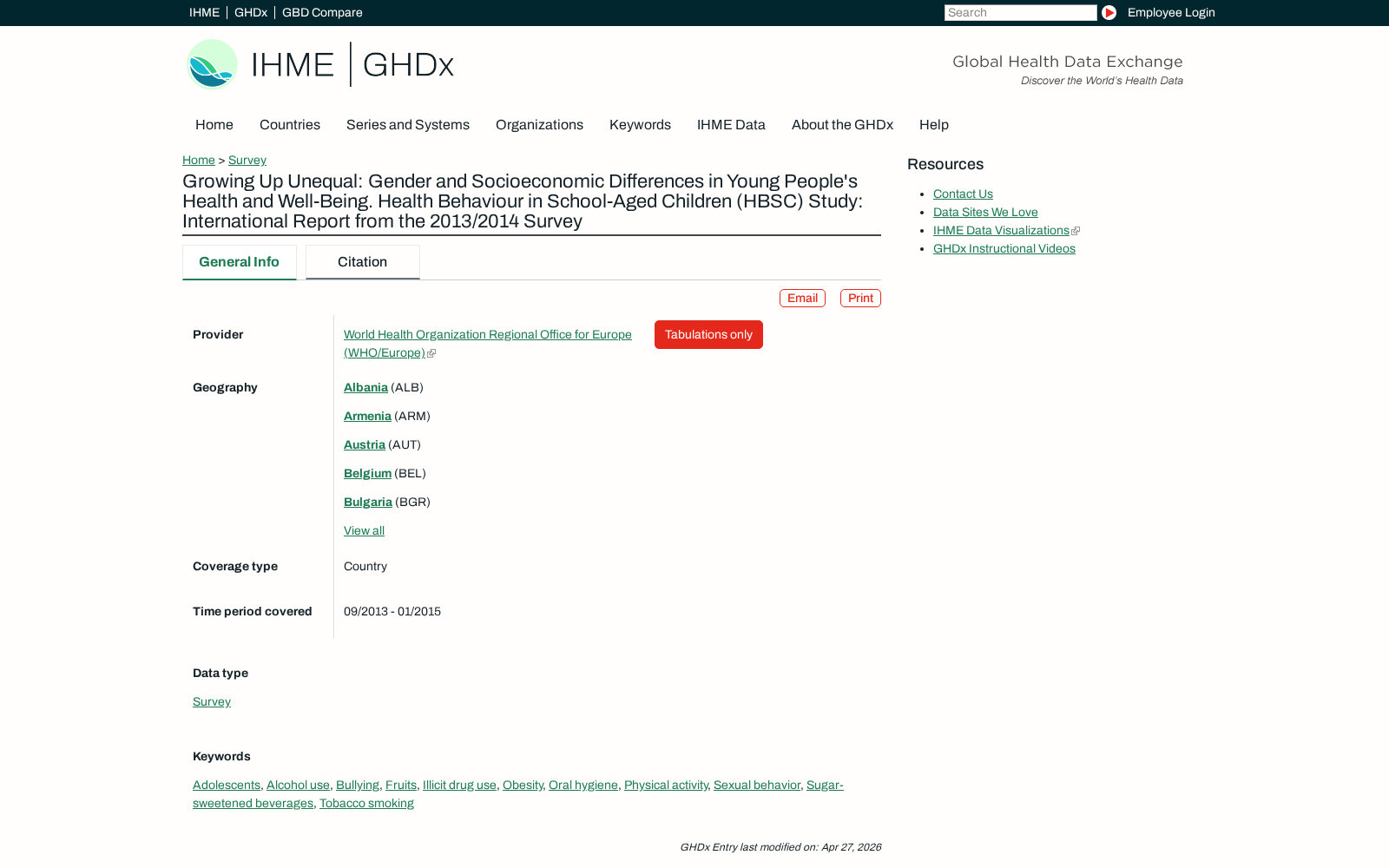Open the Help menu item
Image resolution: width=1389 pixels, height=868 pixels.
[x=934, y=125]
